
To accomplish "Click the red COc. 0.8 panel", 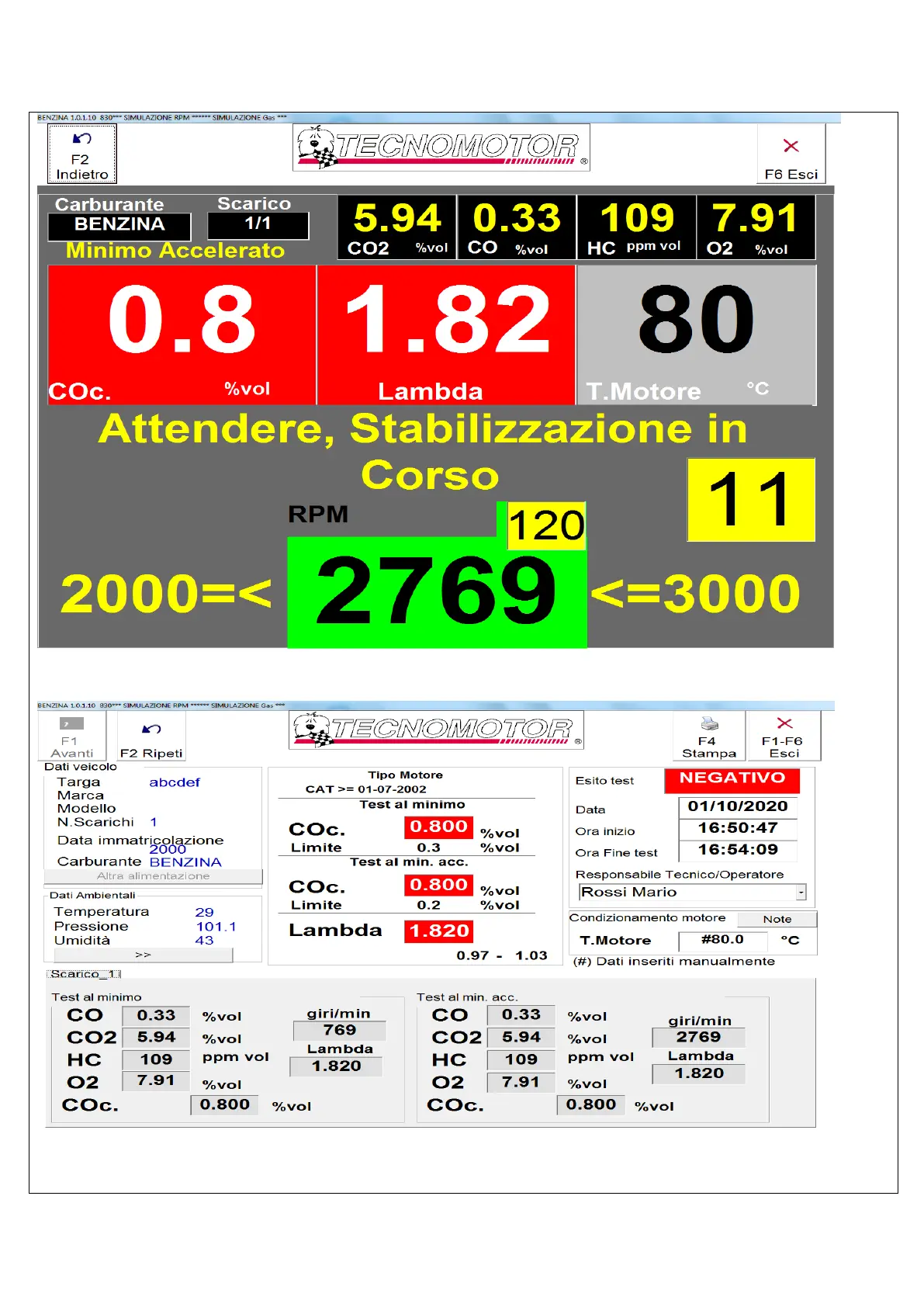I will tap(182, 335).
